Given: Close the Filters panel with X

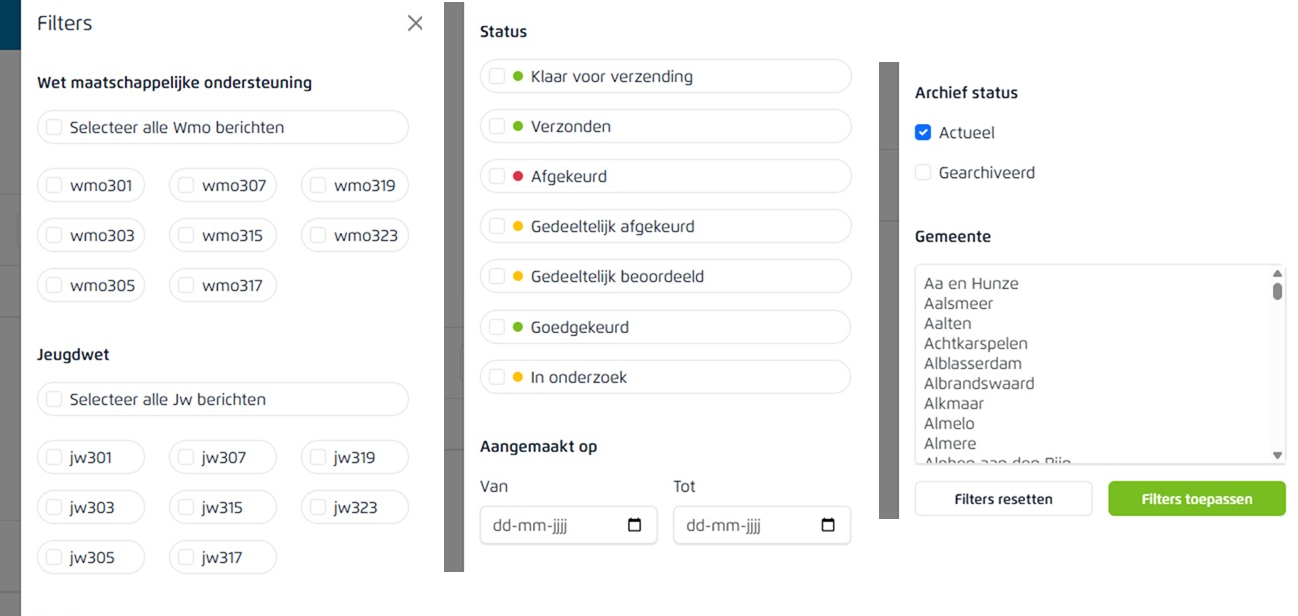Looking at the screenshot, I should [x=414, y=23].
